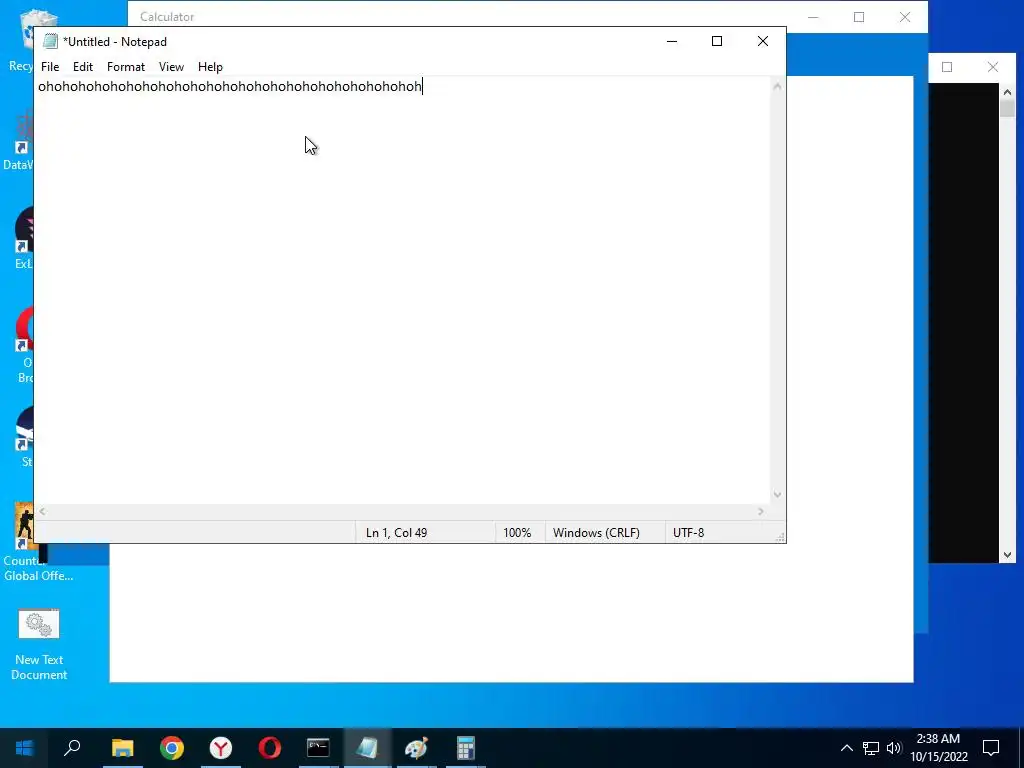Click the Ln 1, Col 49 status entry
Image resolution: width=1024 pixels, height=768 pixels.
(396, 533)
